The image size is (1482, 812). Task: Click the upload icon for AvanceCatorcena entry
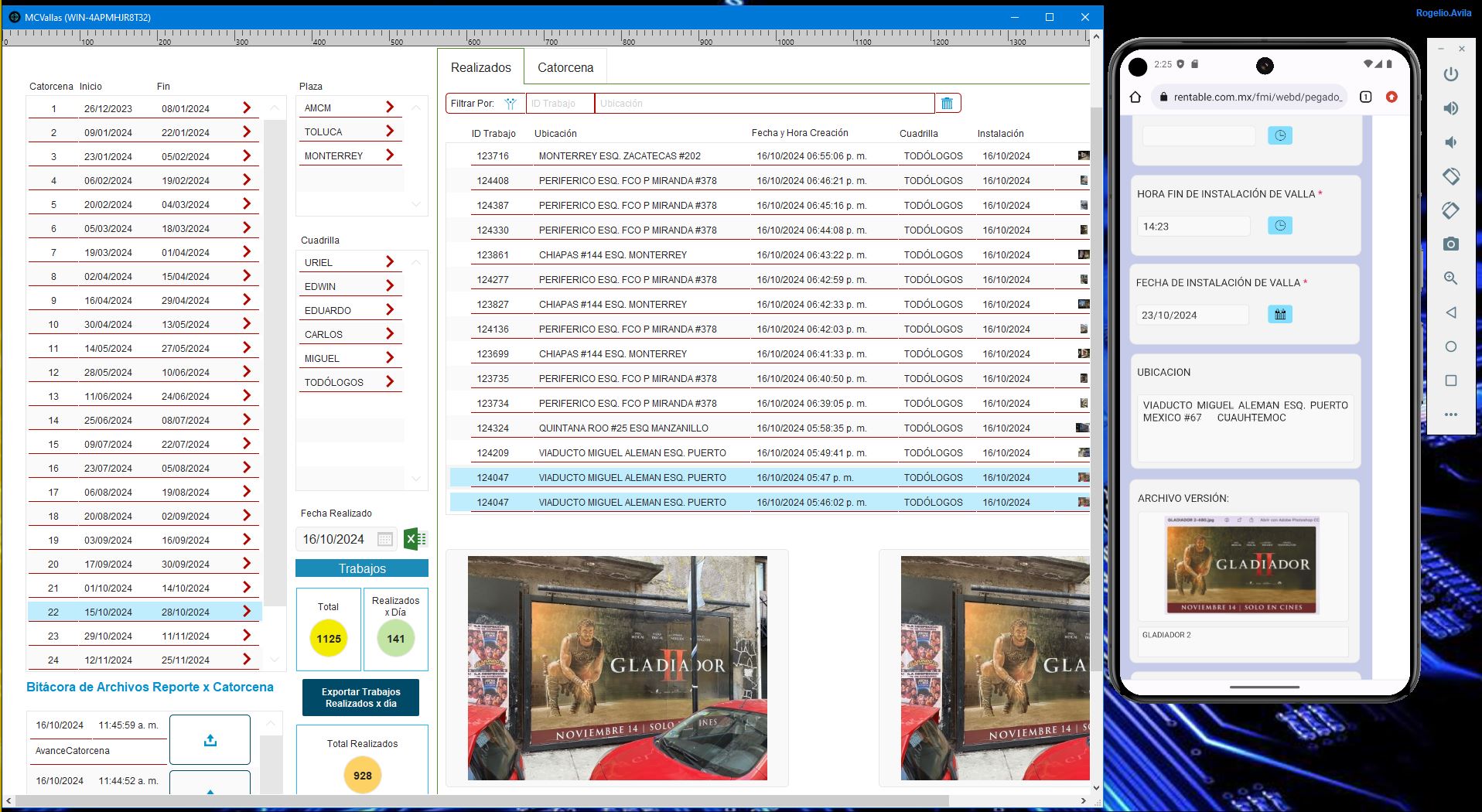[x=210, y=740]
